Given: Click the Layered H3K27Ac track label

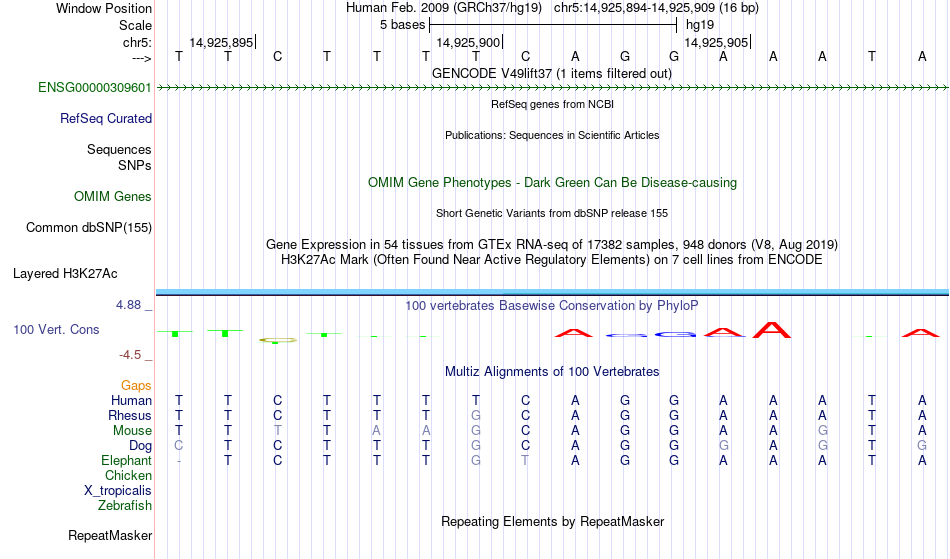Looking at the screenshot, I should [65, 274].
